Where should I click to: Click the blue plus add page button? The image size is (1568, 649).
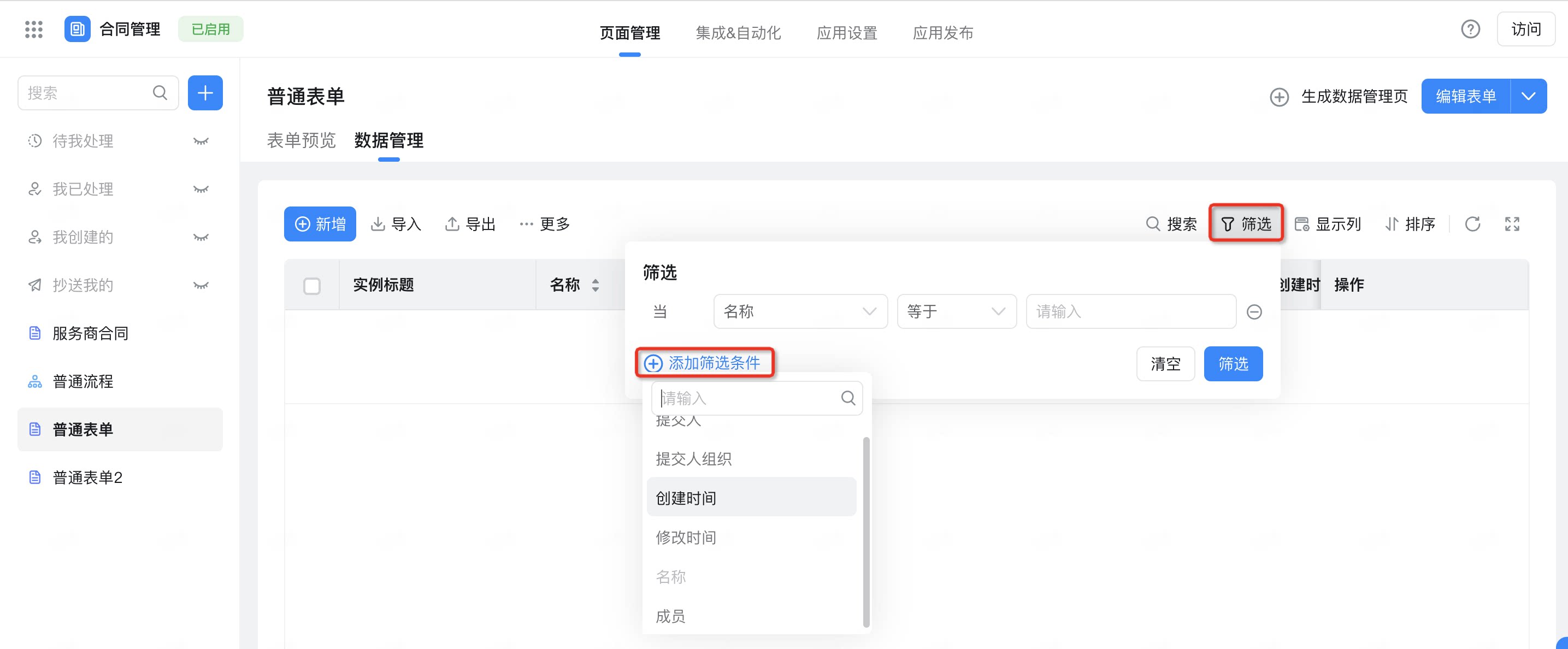click(205, 93)
